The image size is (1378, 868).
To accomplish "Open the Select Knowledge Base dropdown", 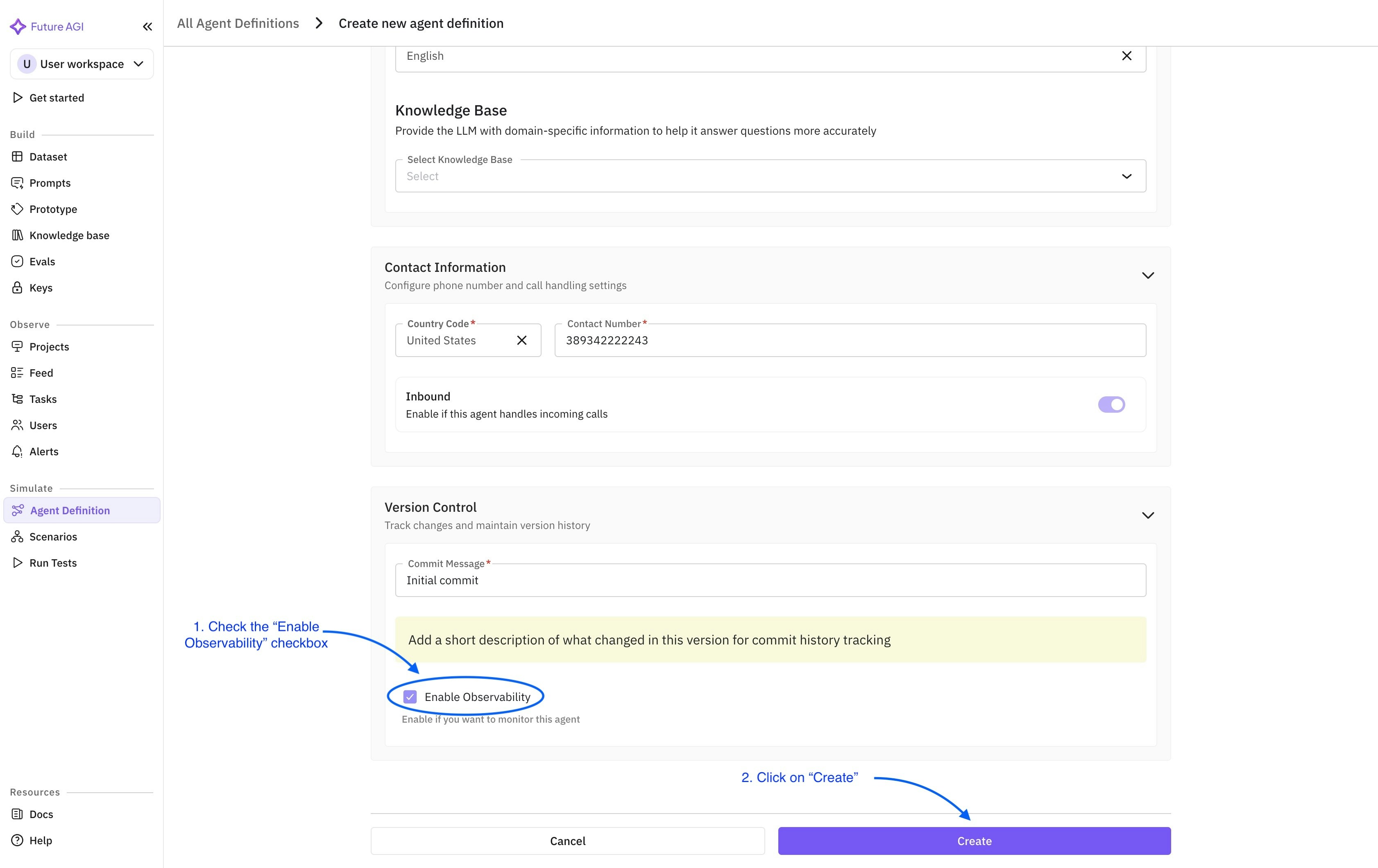I will pyautogui.click(x=770, y=176).
